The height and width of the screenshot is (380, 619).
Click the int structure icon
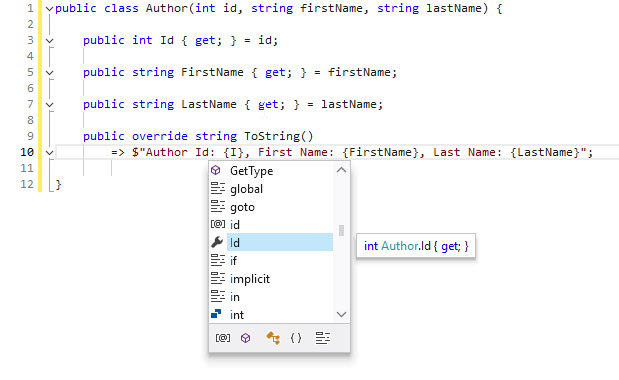click(216, 314)
